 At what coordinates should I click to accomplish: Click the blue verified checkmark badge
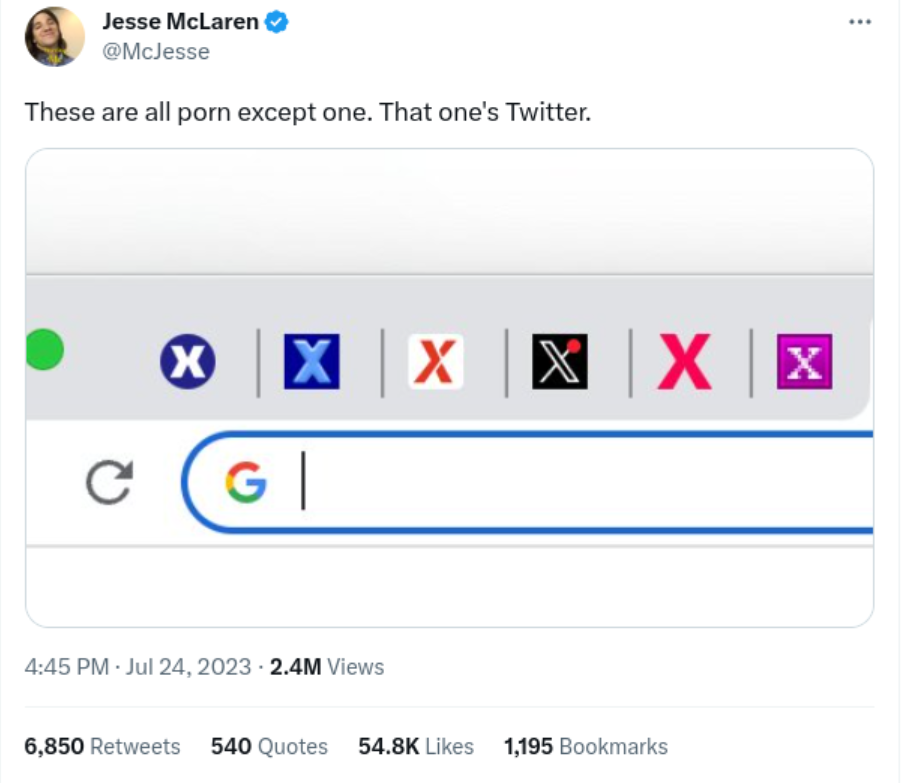276,22
